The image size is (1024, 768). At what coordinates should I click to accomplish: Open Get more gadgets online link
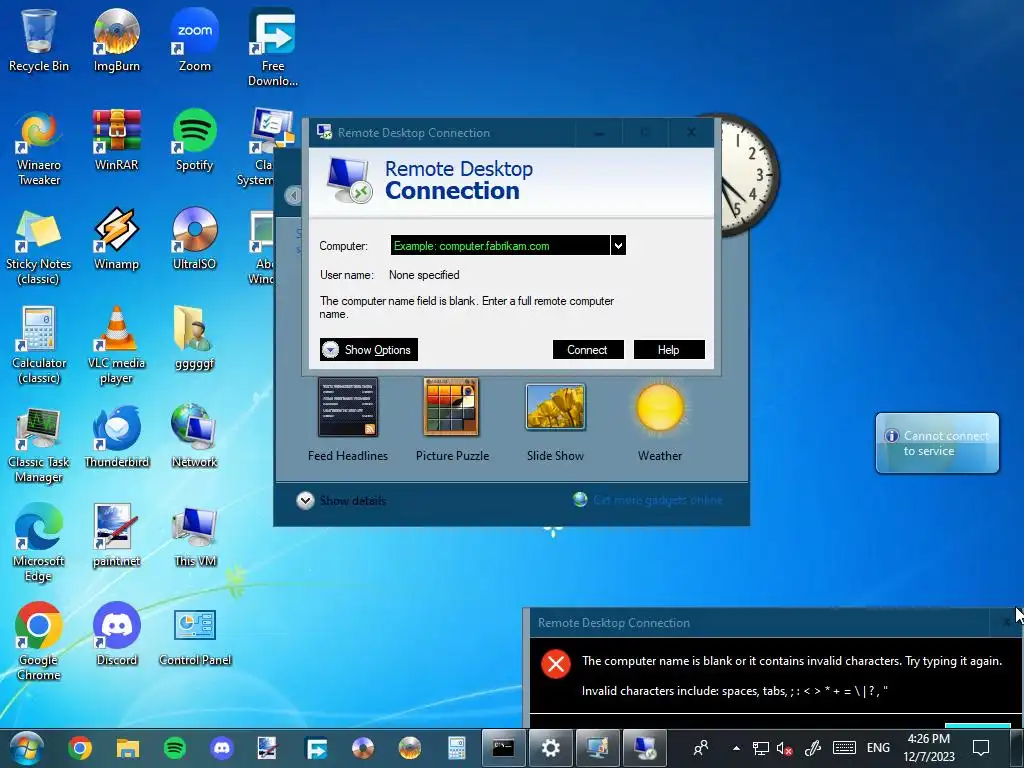(x=648, y=500)
